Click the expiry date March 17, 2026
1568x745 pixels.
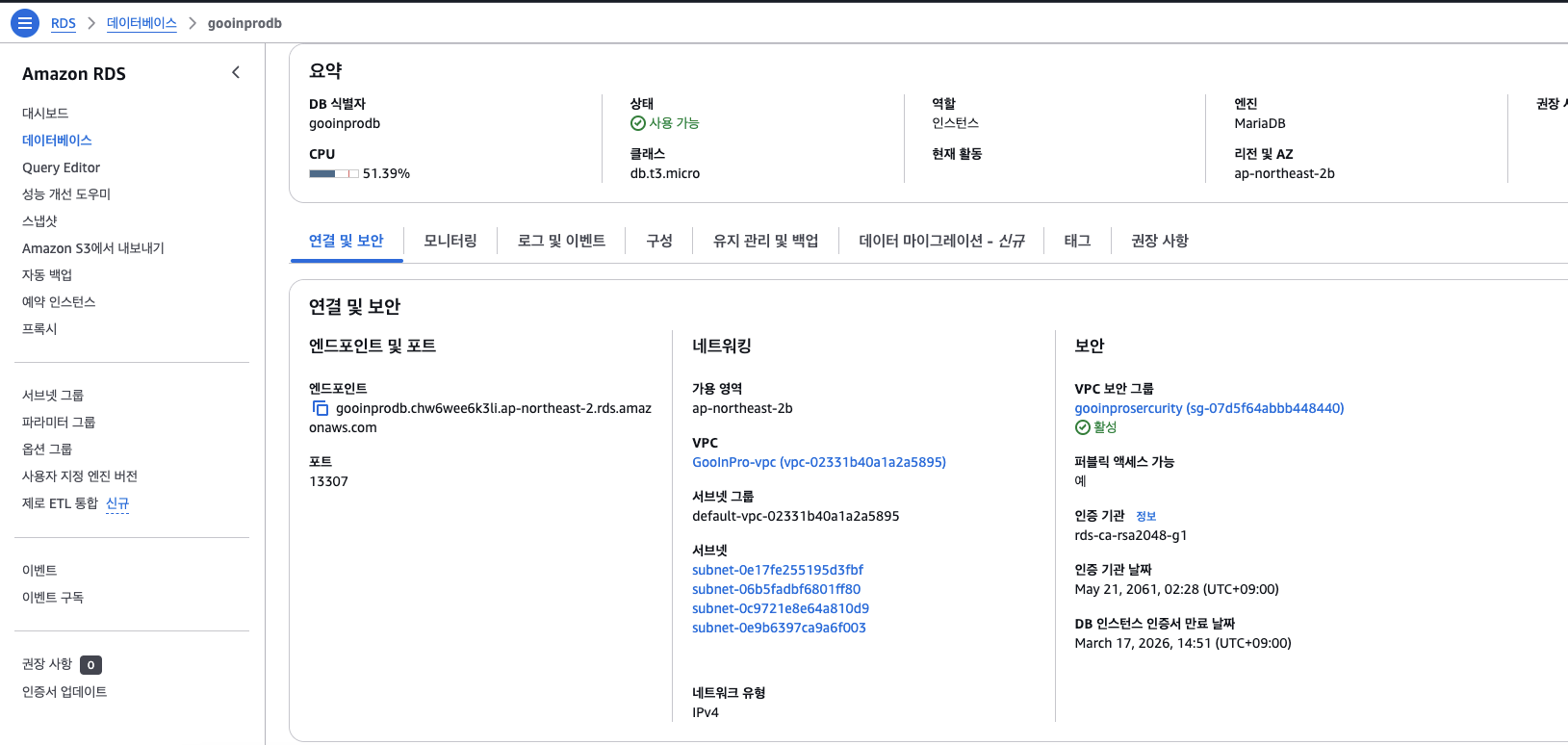(1183, 643)
